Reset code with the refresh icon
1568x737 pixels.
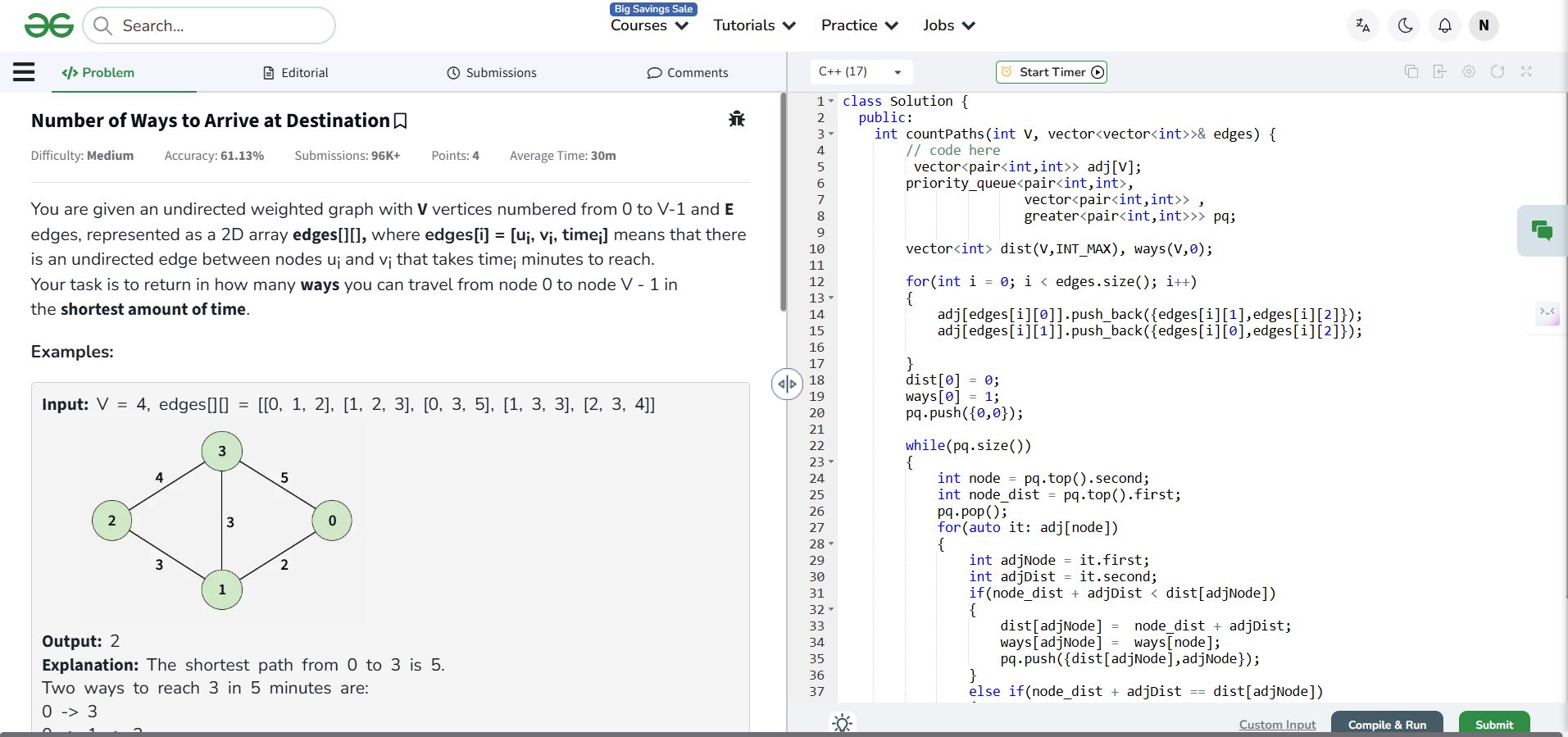pyautogui.click(x=1497, y=72)
